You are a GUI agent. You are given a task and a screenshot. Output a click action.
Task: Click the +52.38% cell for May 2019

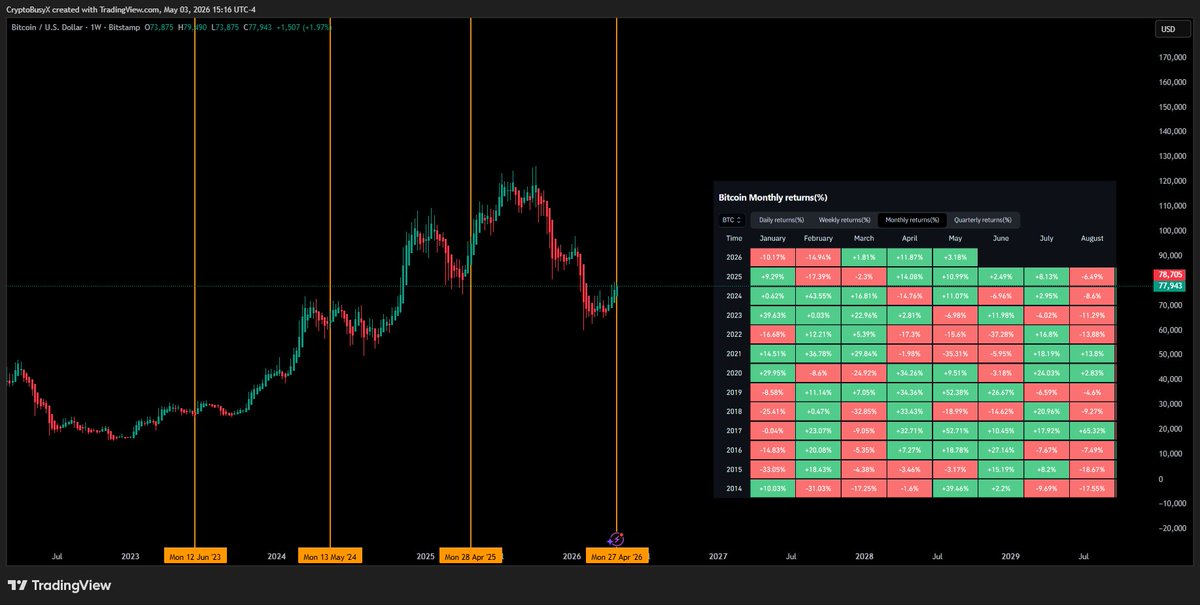[x=955, y=392]
